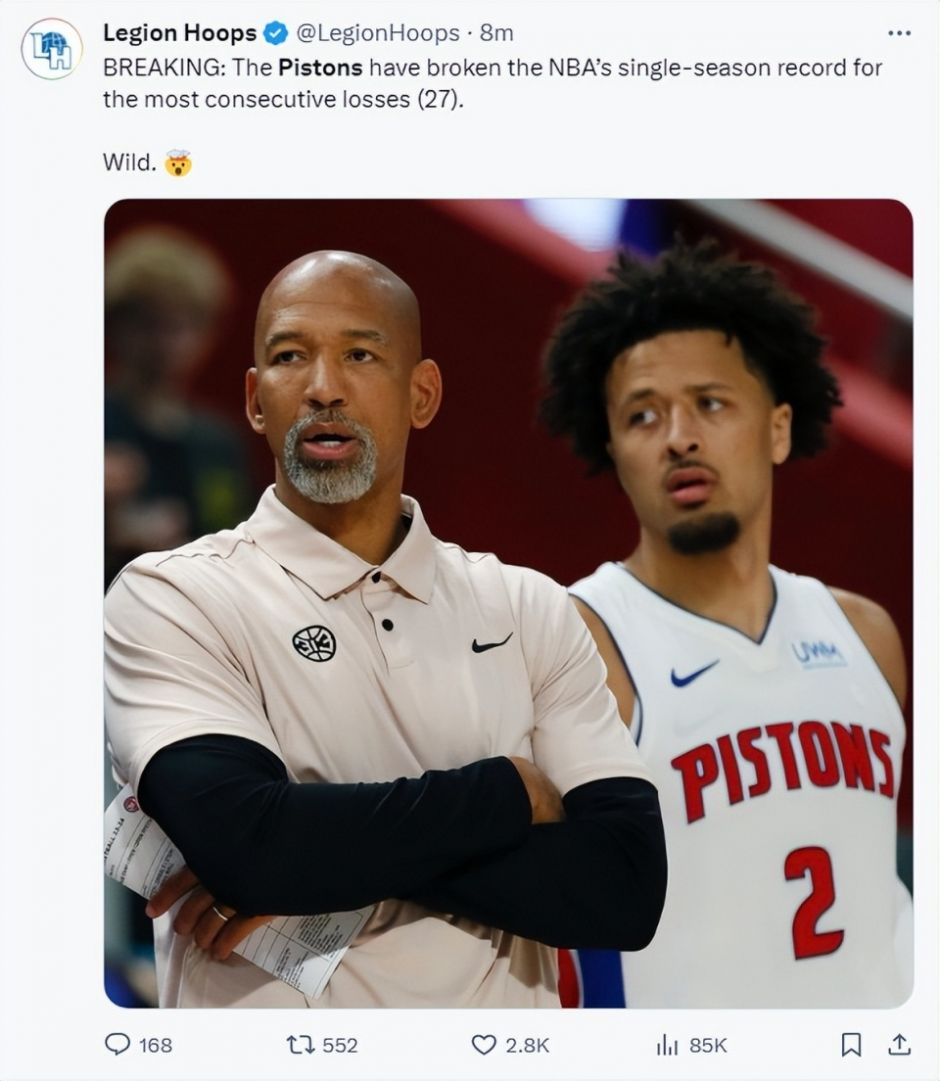Click the 8m timestamp

[x=496, y=33]
